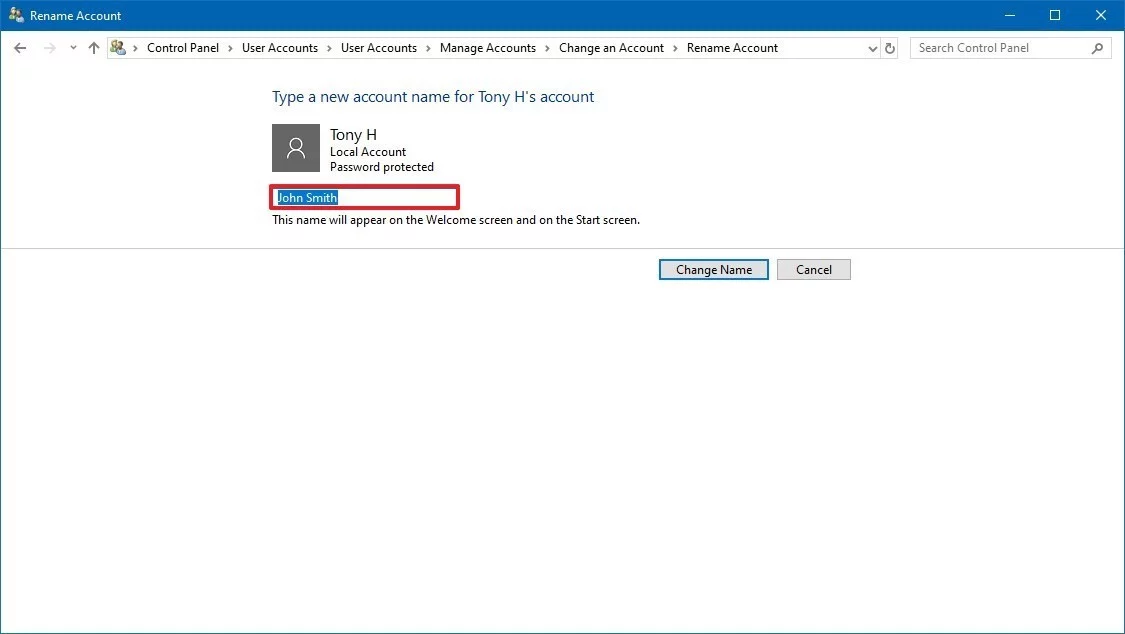The width and height of the screenshot is (1125, 634).
Task: Go up one level with up arrow
Action: click(x=94, y=48)
